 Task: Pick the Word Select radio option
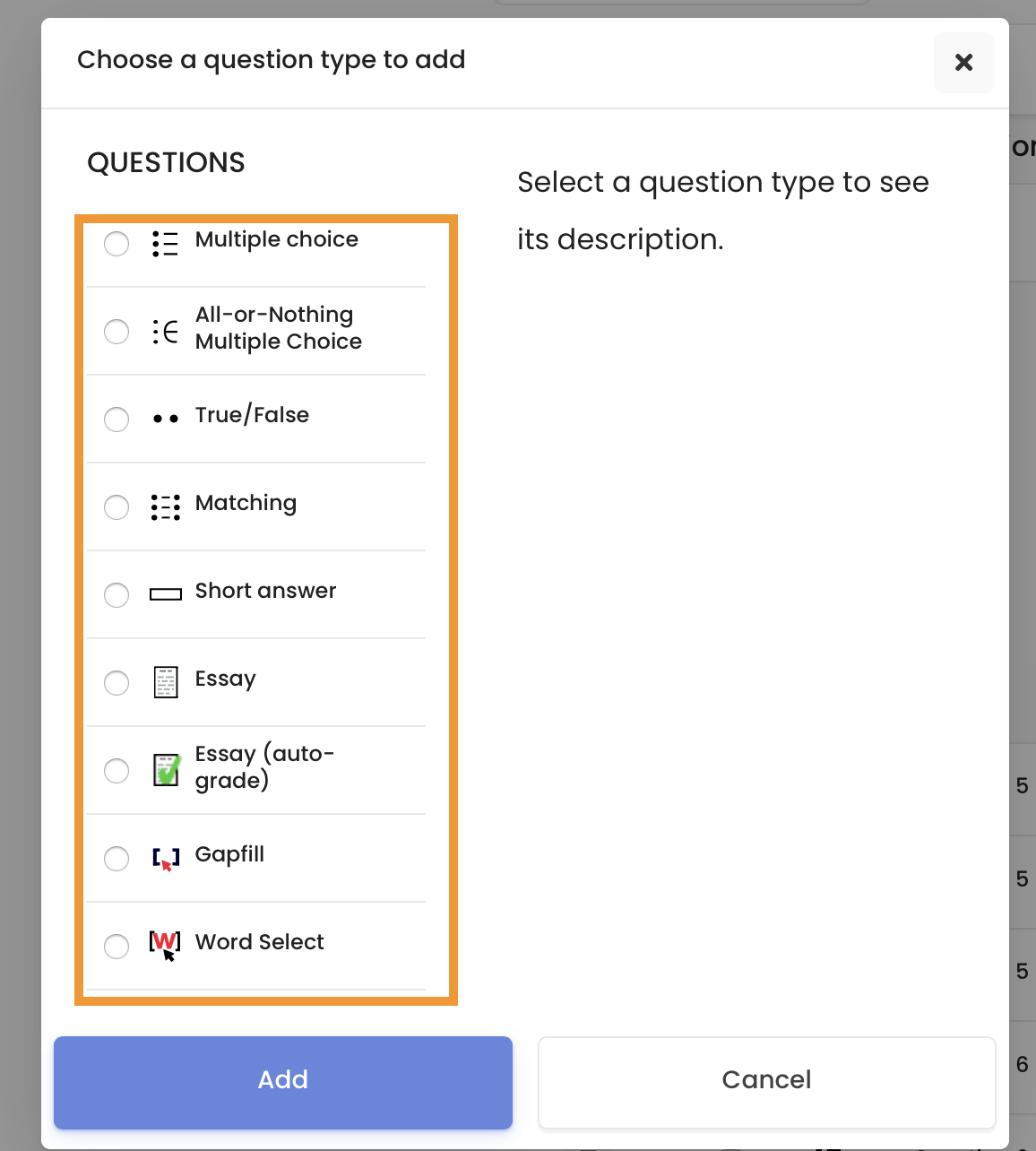pos(117,947)
